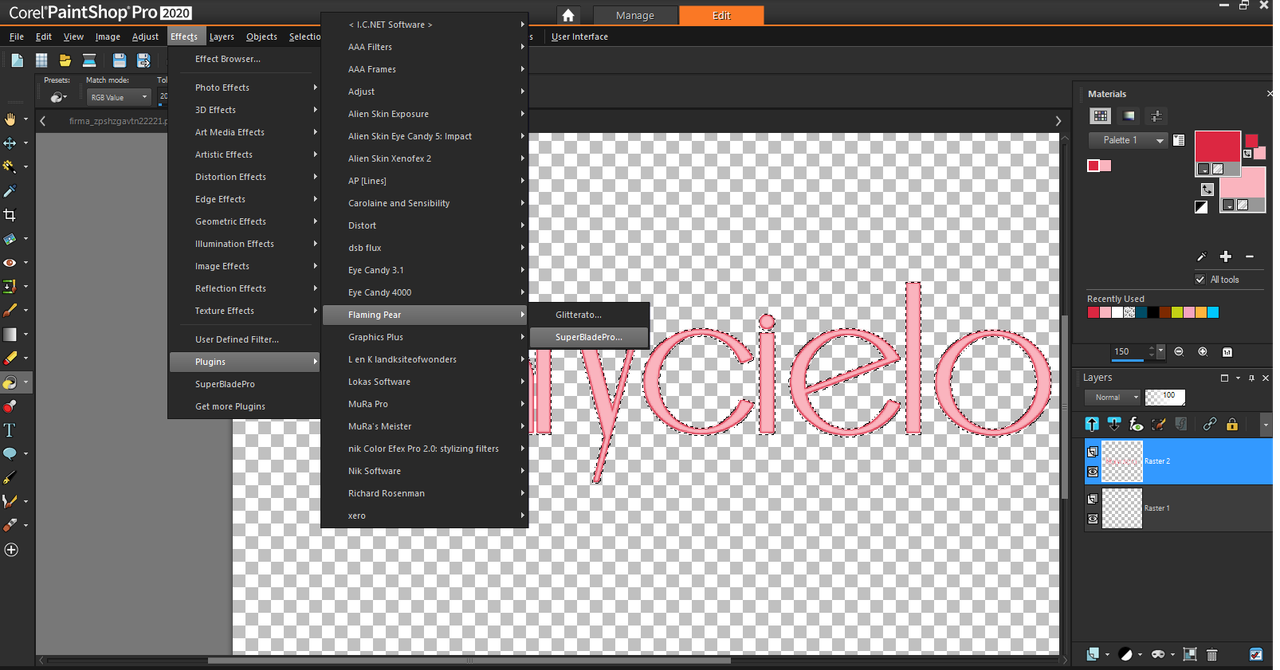Screen dimensions: 1280x670
Task: Click the Open folder icon in toolbar
Action: 65,61
